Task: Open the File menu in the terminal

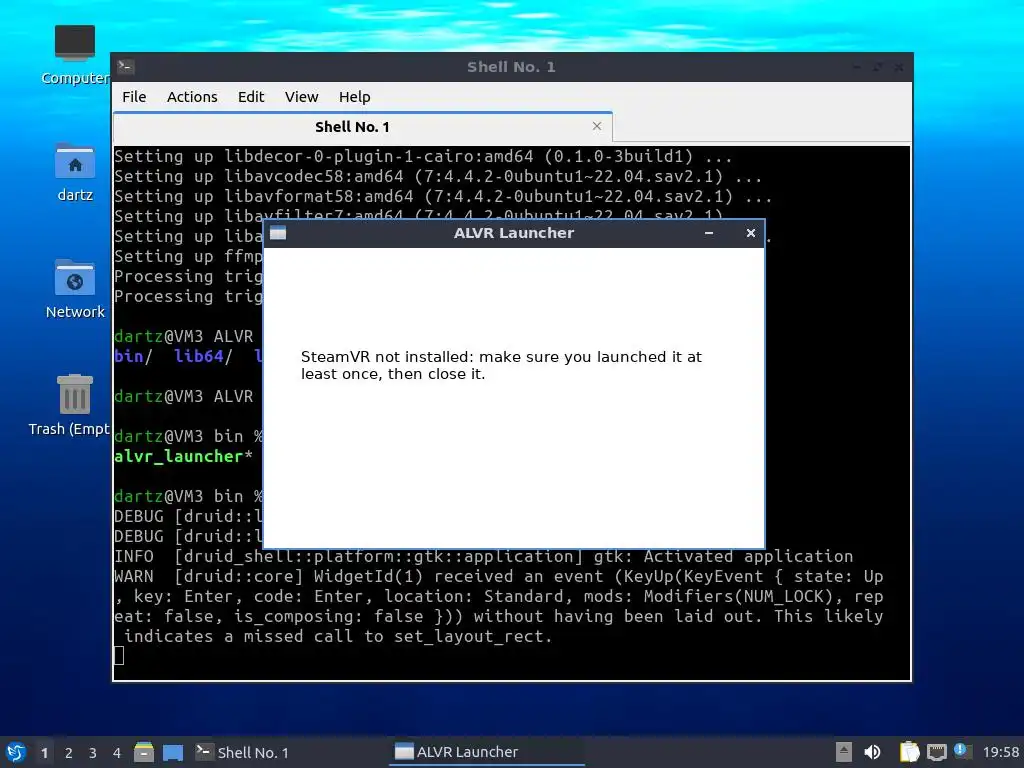Action: coord(134,97)
